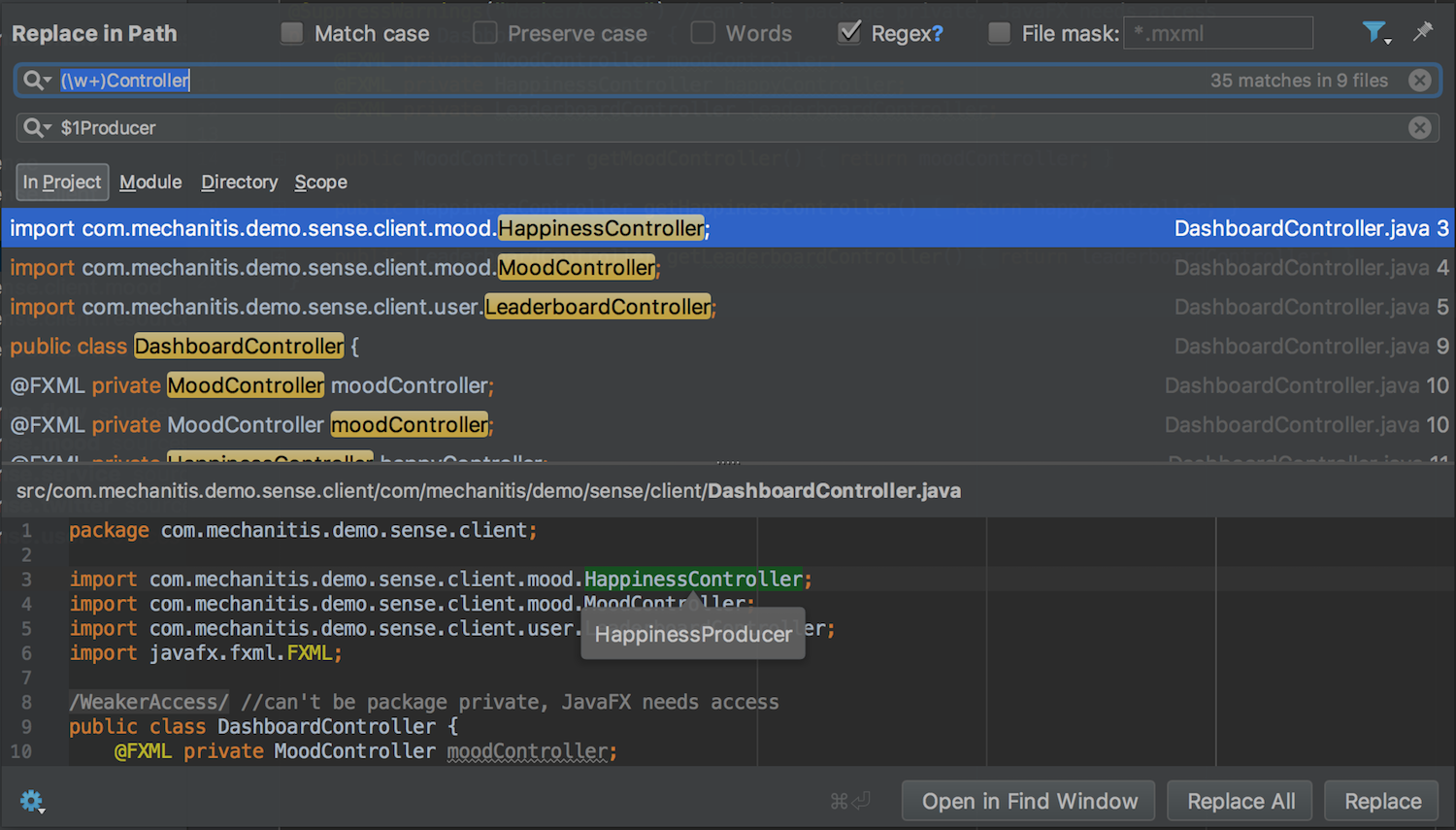This screenshot has height=830, width=1456.
Task: Enable the File mask checkbox
Action: pos(999,33)
